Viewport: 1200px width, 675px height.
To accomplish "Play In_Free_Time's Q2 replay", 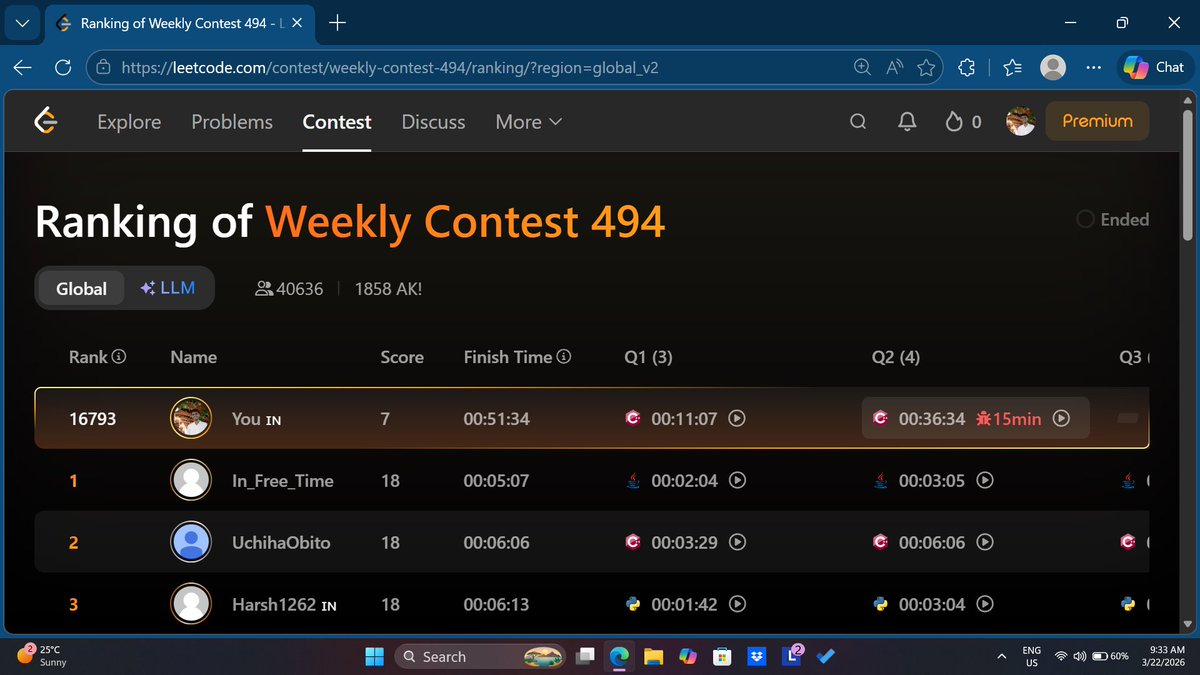I will click(x=985, y=481).
